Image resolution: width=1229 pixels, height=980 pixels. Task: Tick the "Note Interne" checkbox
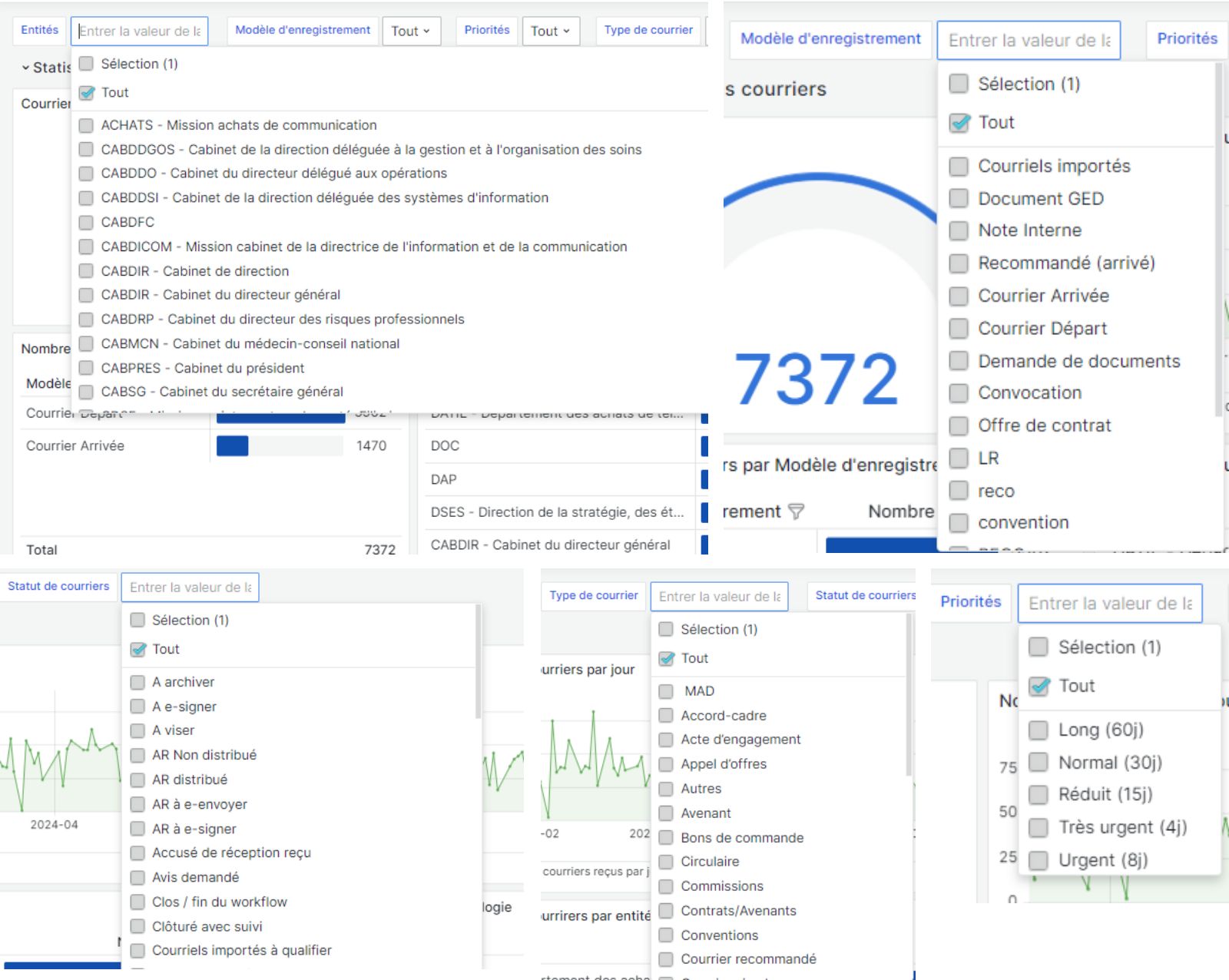coord(958,230)
